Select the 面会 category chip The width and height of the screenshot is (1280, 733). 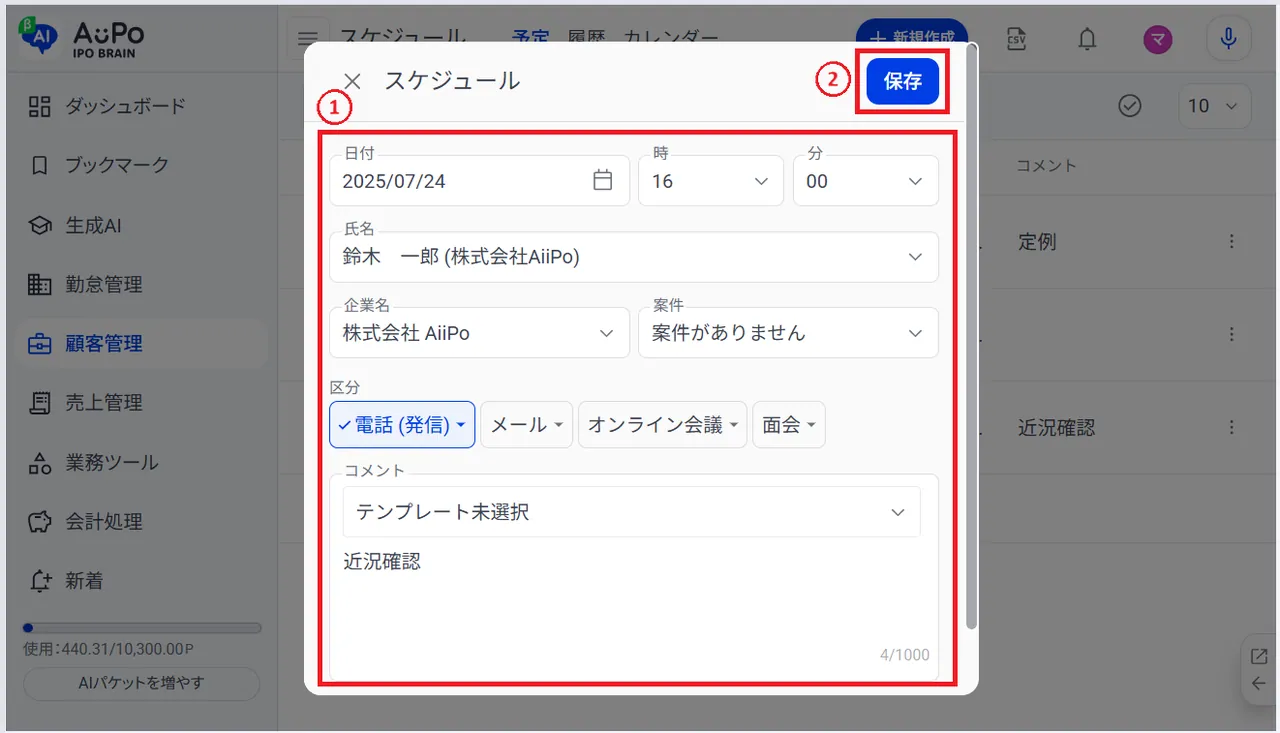(x=789, y=425)
